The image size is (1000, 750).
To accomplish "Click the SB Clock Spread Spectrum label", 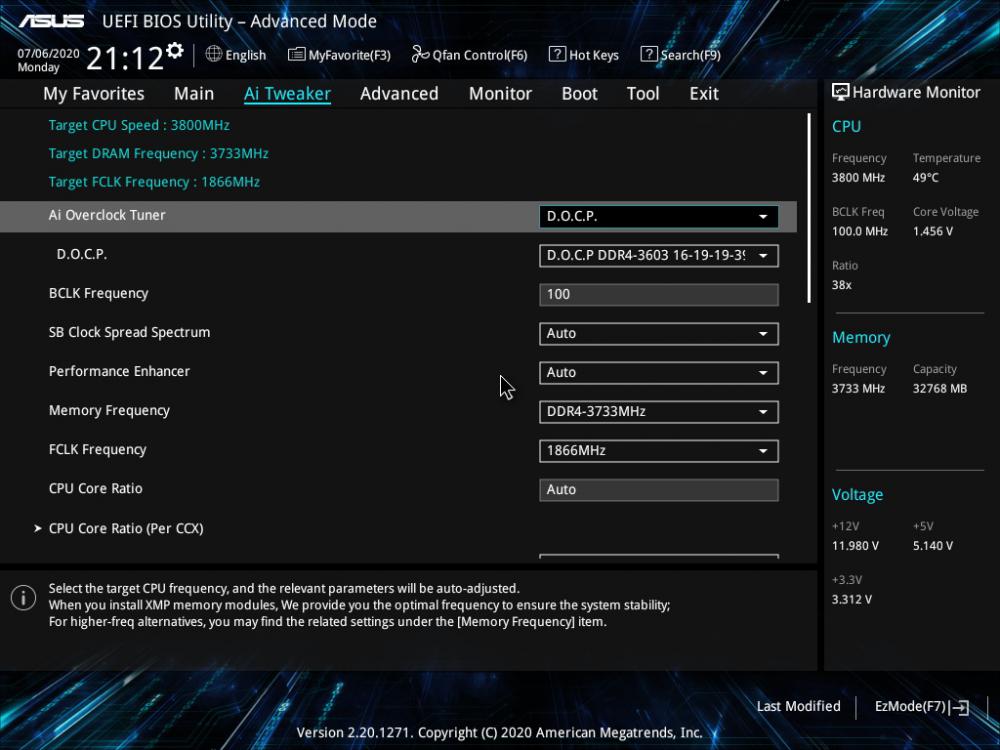I will (x=129, y=332).
